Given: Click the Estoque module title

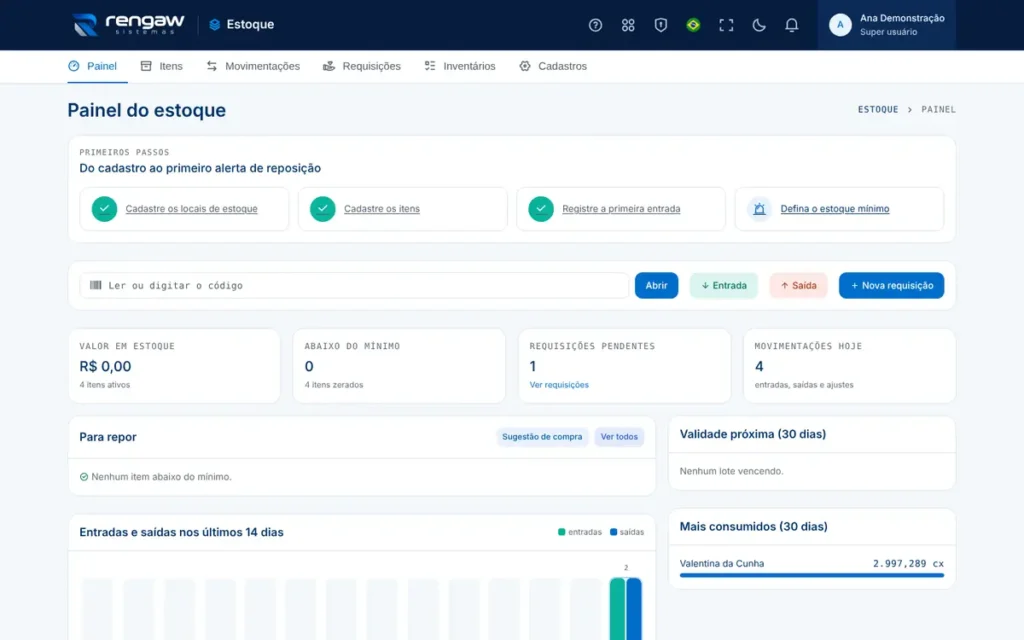Looking at the screenshot, I should 250,25.
